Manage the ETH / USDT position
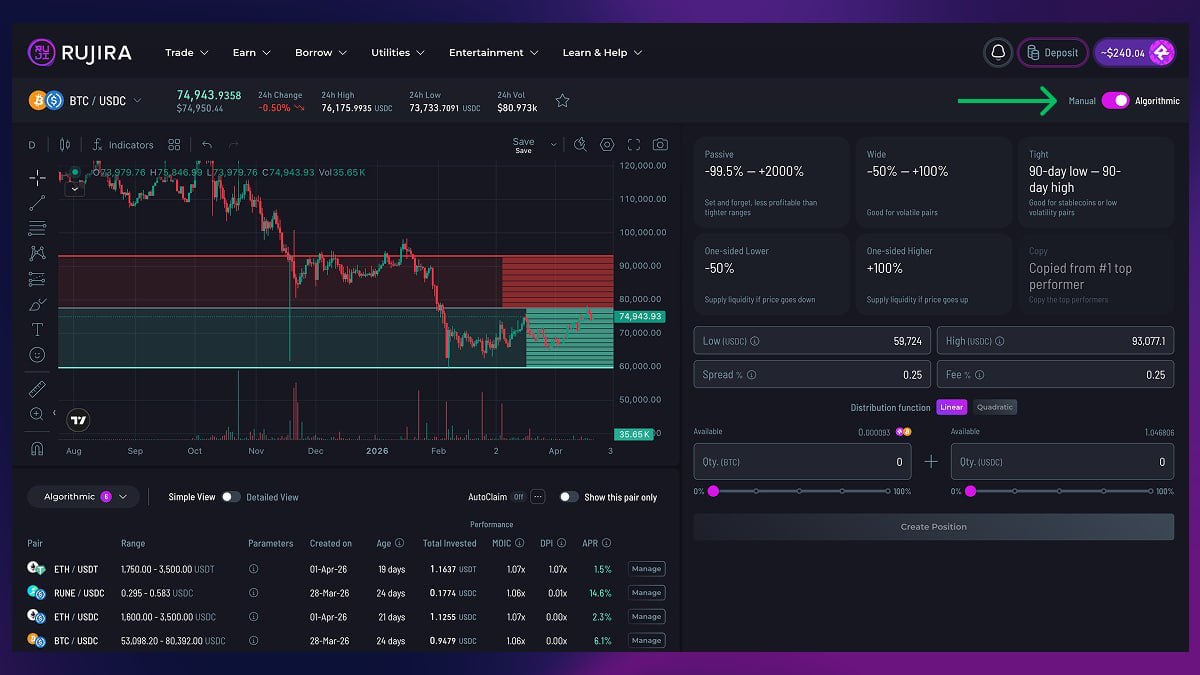1200x675 pixels. [646, 569]
